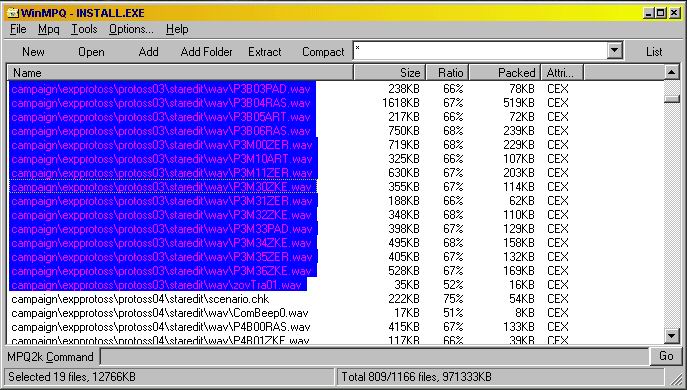Select file P3B04RAS.wav
The height and width of the screenshot is (390, 687).
162,103
